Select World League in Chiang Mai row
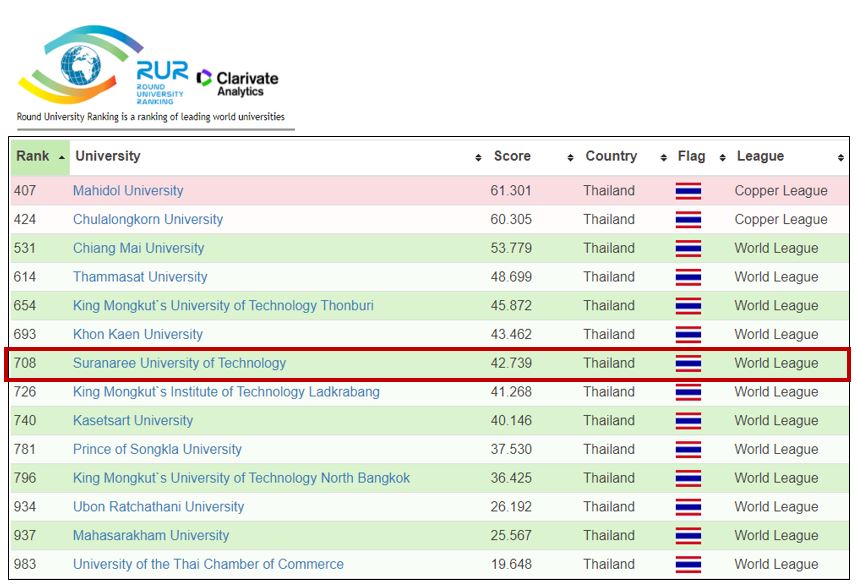 [x=777, y=248]
